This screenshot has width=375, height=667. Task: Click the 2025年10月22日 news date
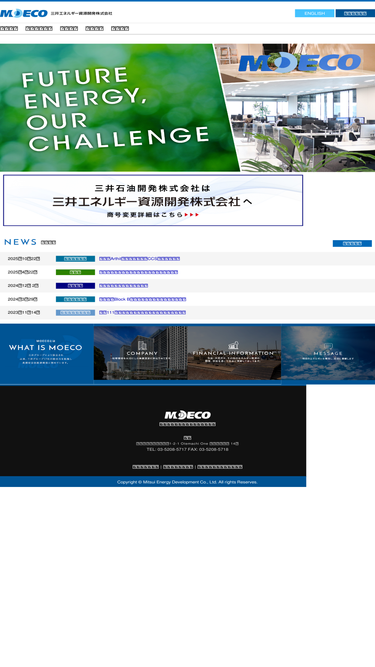pyautogui.click(x=24, y=259)
